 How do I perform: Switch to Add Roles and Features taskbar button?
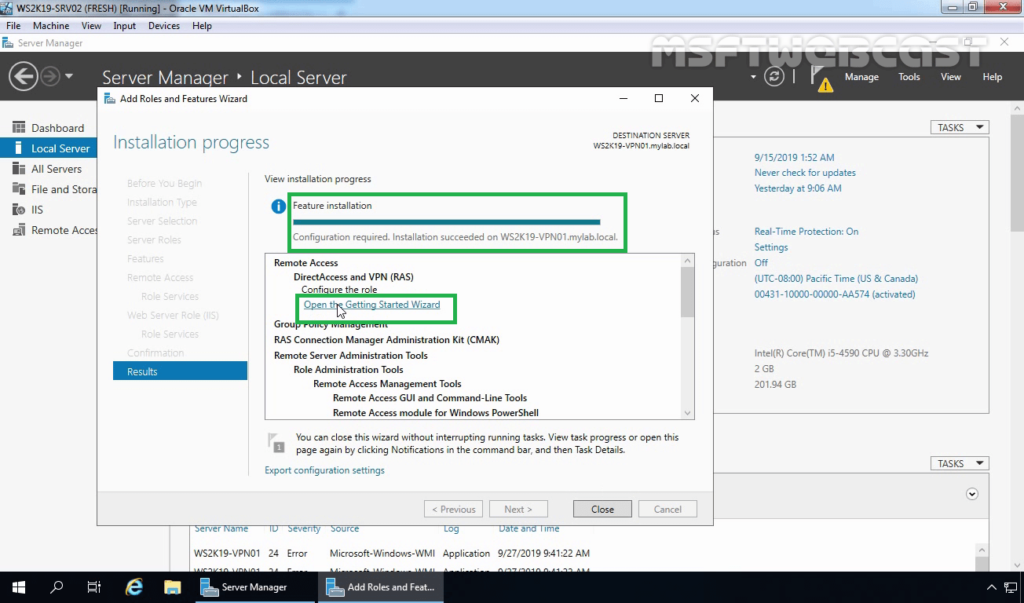(381, 587)
